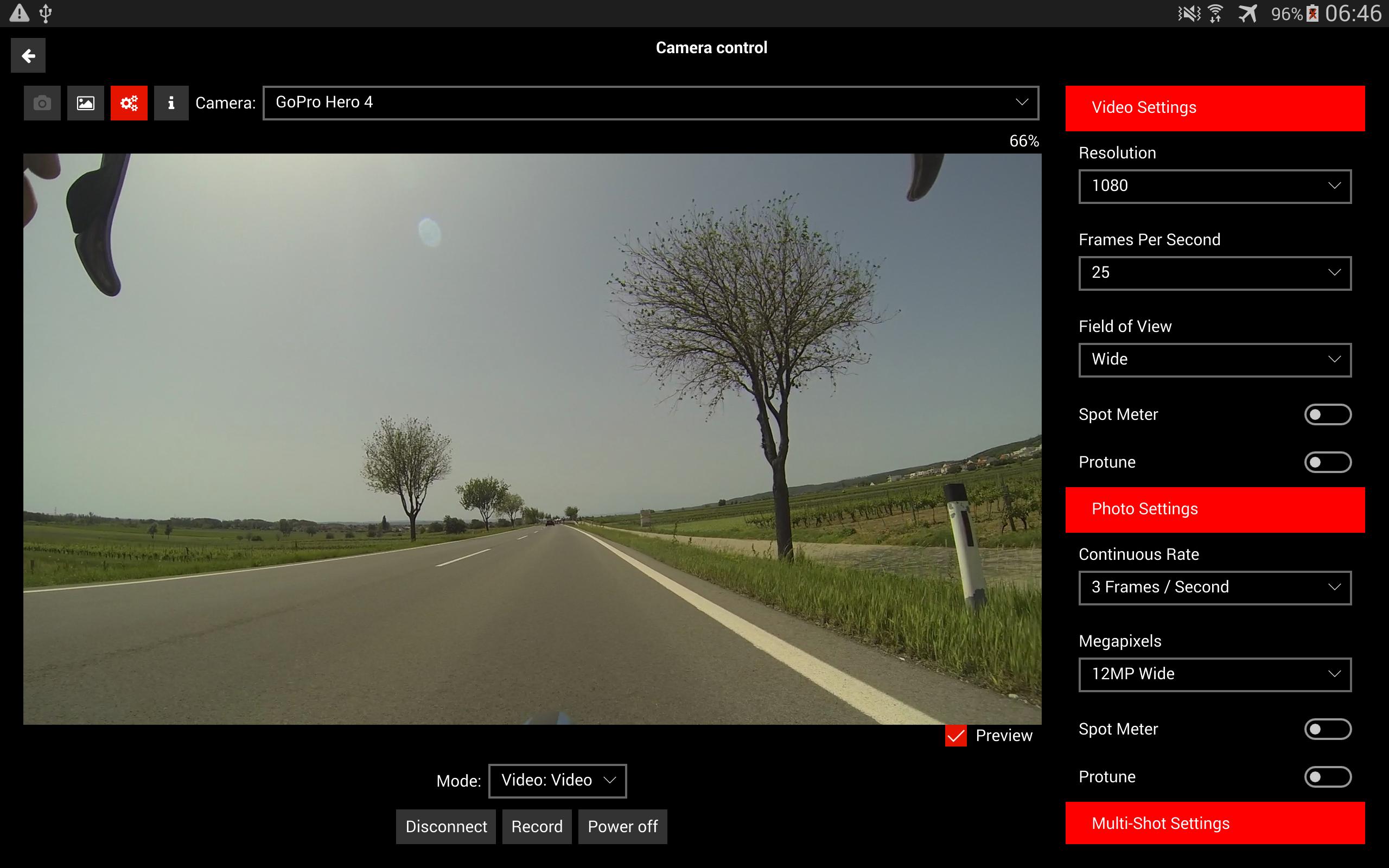
Task: Tap the USB status bar icon
Action: pos(46,13)
